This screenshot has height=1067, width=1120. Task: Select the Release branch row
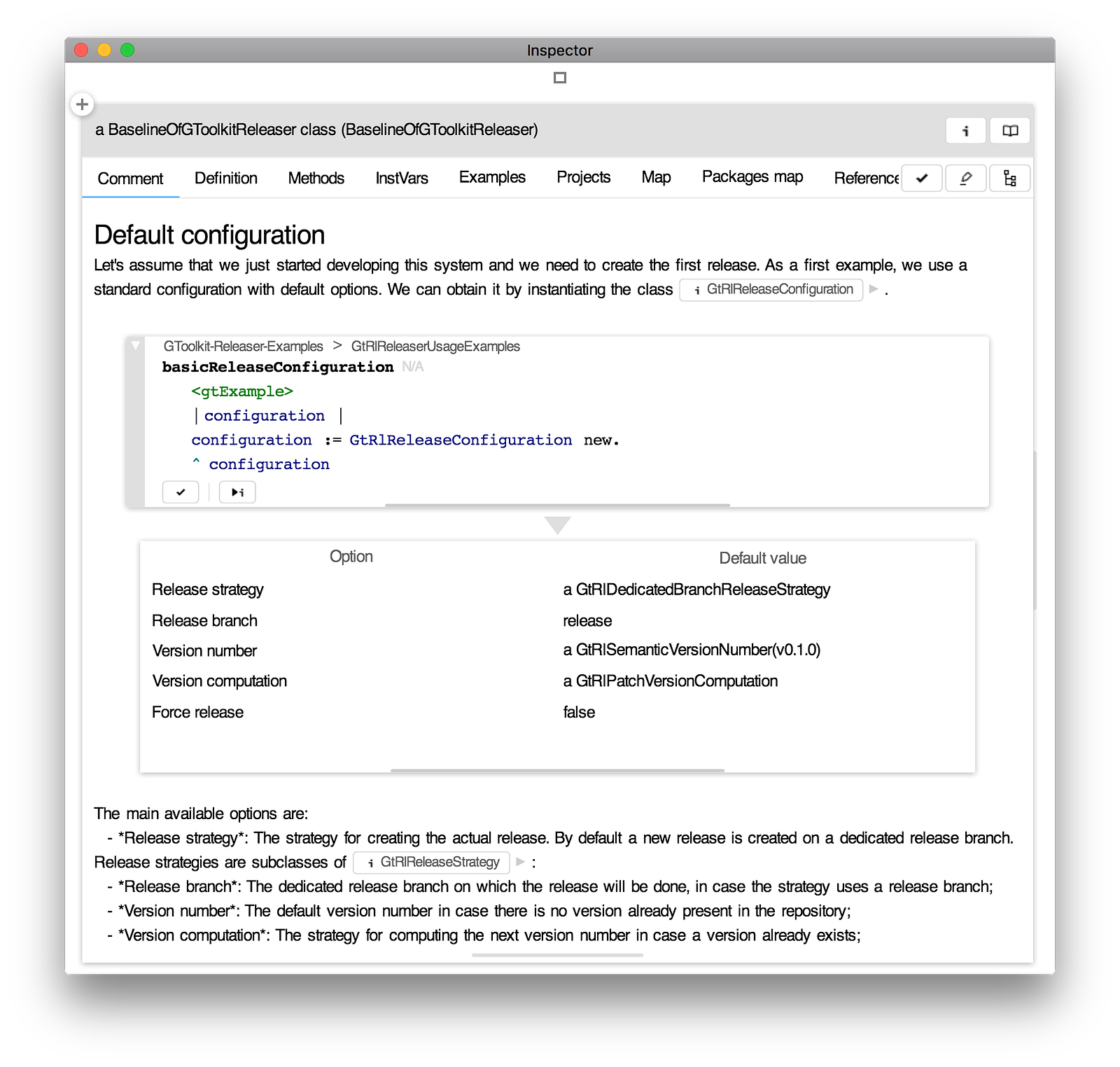557,620
